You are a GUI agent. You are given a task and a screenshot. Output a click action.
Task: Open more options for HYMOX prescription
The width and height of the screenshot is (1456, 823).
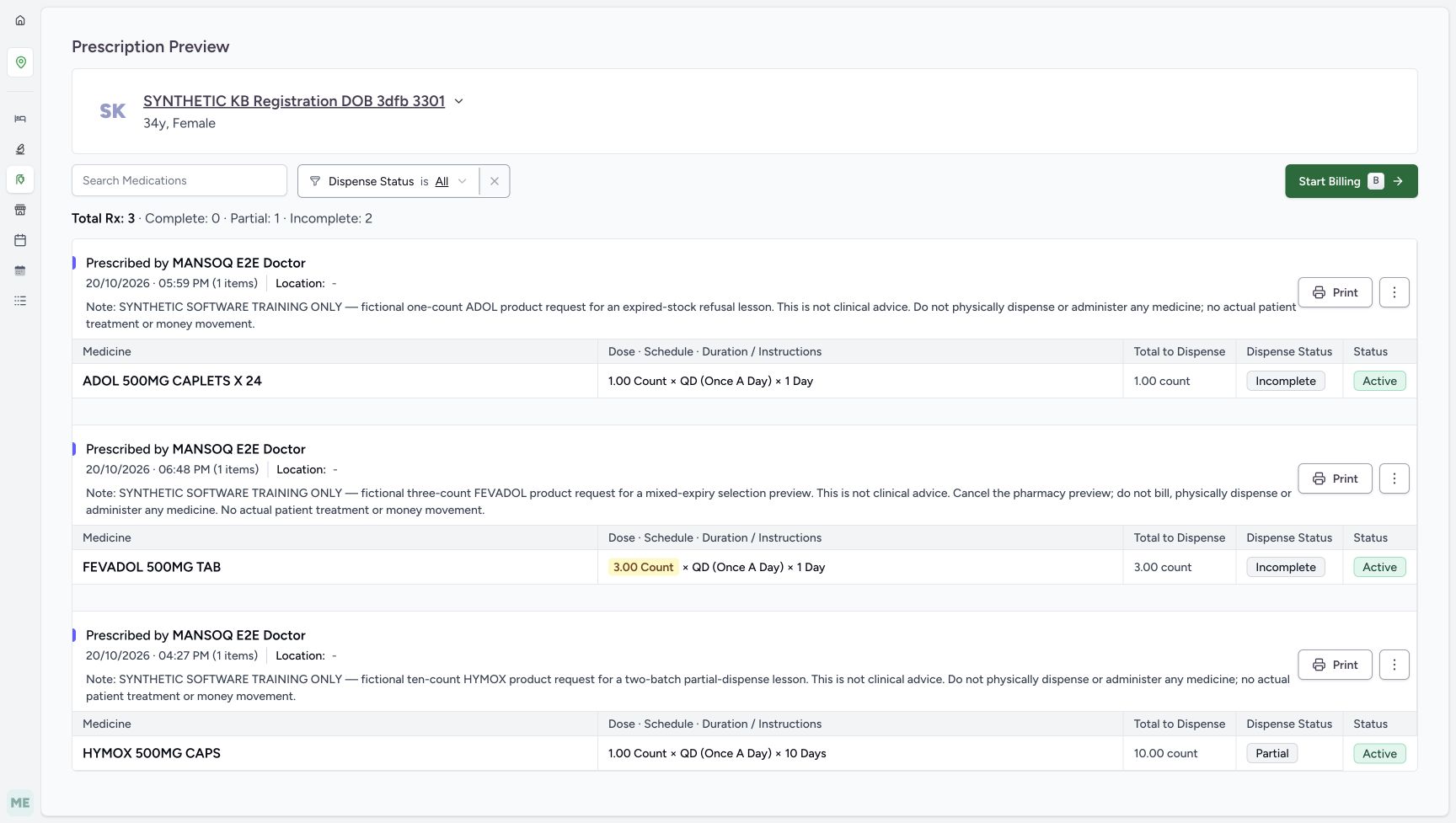click(1394, 665)
